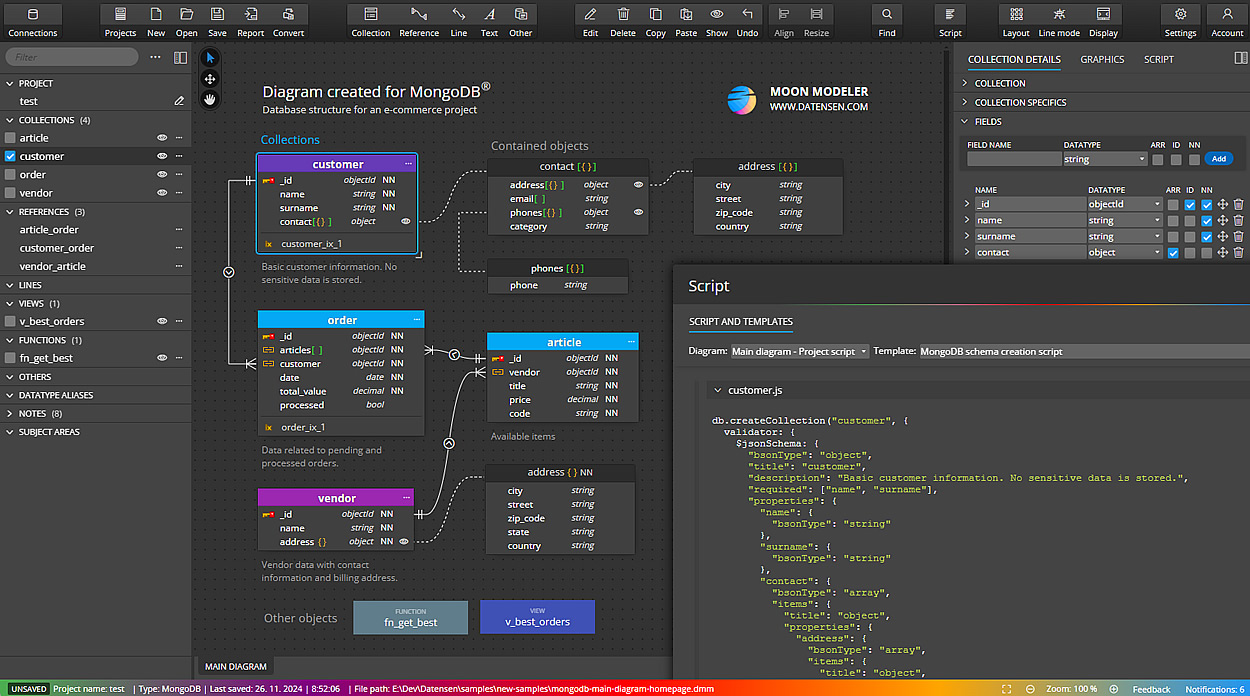Click the Add field button
Screen dimensions: 1250x696
pyautogui.click(x=1218, y=159)
